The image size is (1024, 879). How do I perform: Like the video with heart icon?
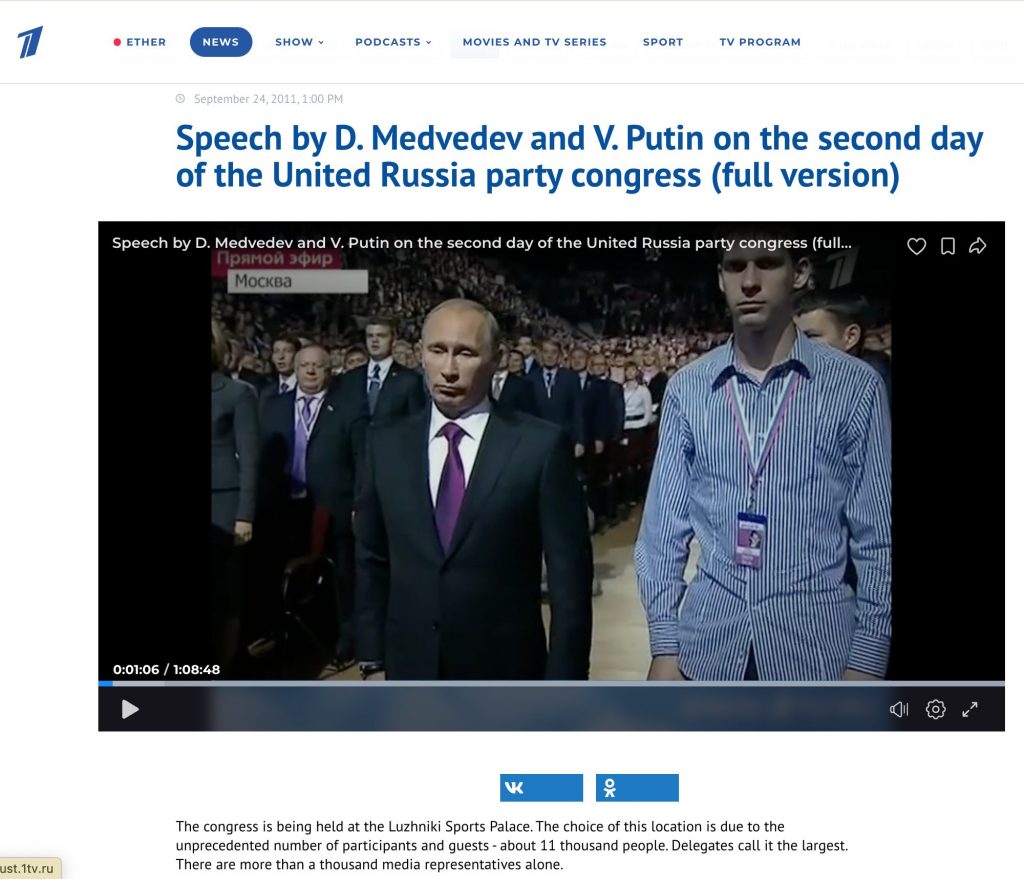(x=916, y=246)
